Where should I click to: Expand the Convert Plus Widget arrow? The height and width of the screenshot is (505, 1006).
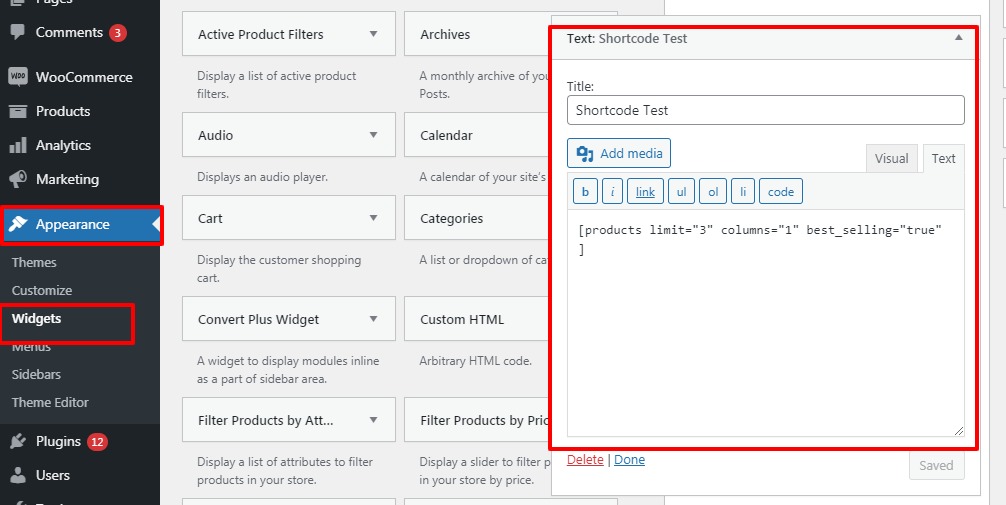coord(373,319)
